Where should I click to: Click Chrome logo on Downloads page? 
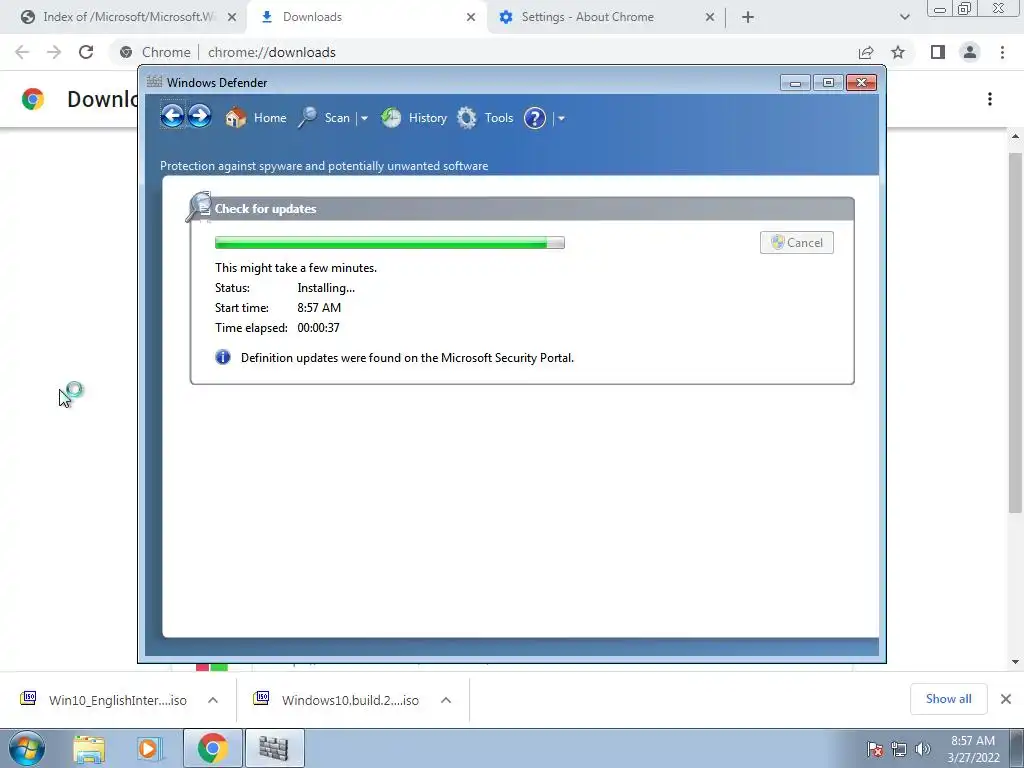click(x=33, y=99)
